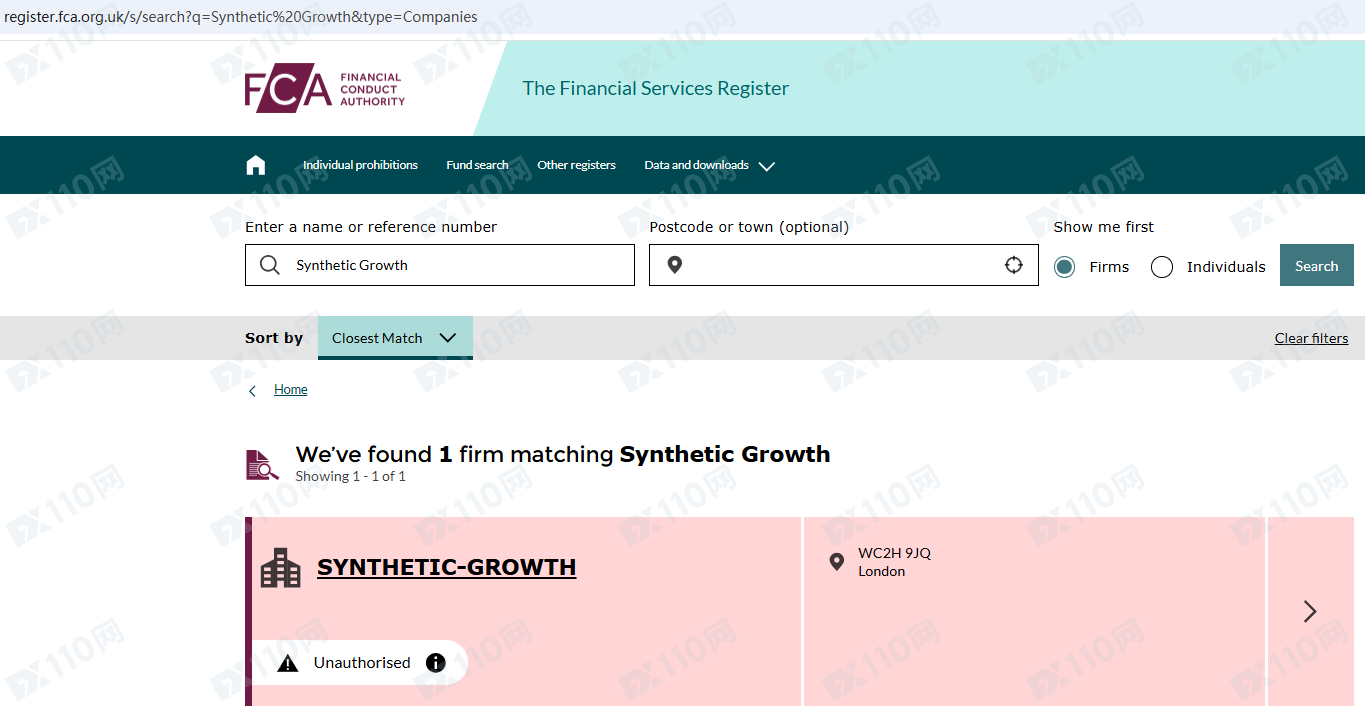Click the warning triangle on Unauthorised badge
Screen dimensions: 1365x714
[288, 663]
